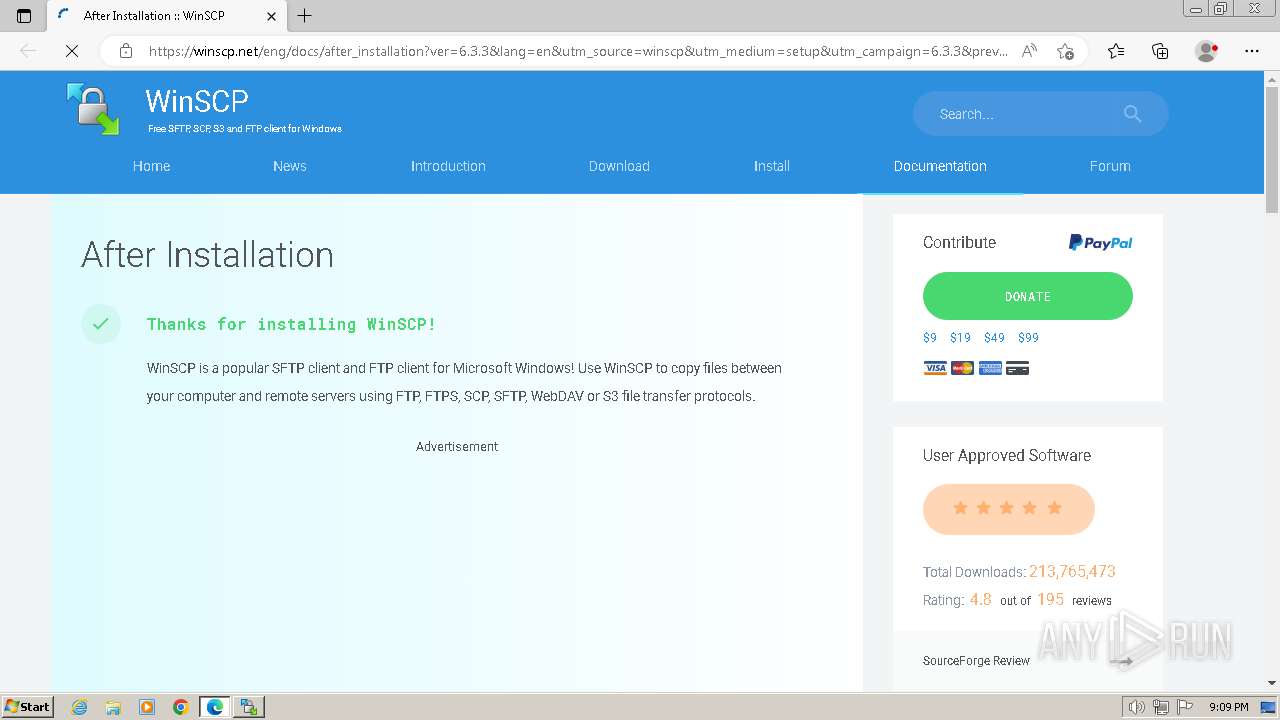Open the Settings and more ellipsis menu

[x=1252, y=51]
